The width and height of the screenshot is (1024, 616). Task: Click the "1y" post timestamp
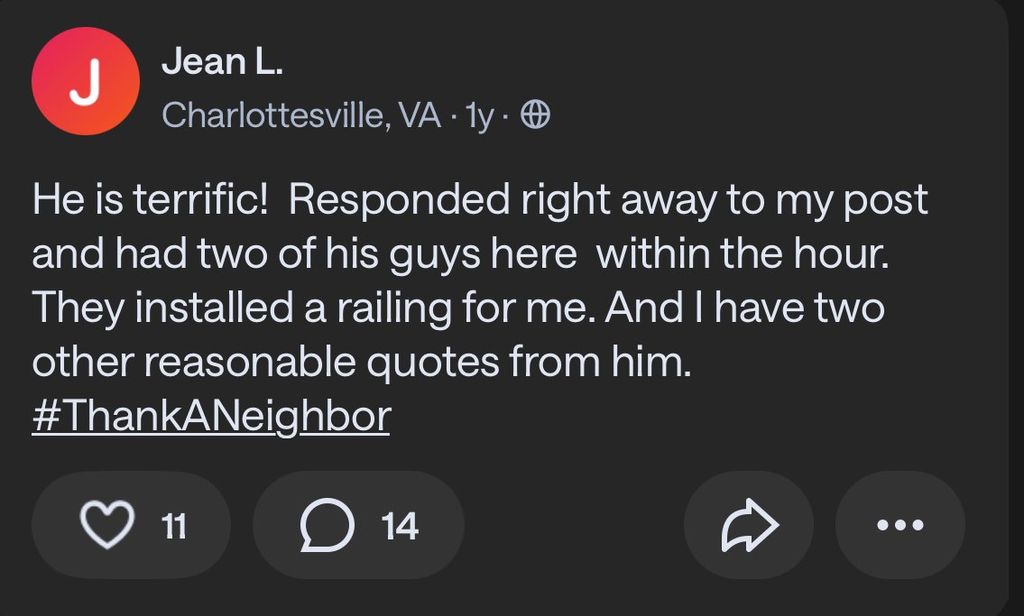(x=480, y=117)
